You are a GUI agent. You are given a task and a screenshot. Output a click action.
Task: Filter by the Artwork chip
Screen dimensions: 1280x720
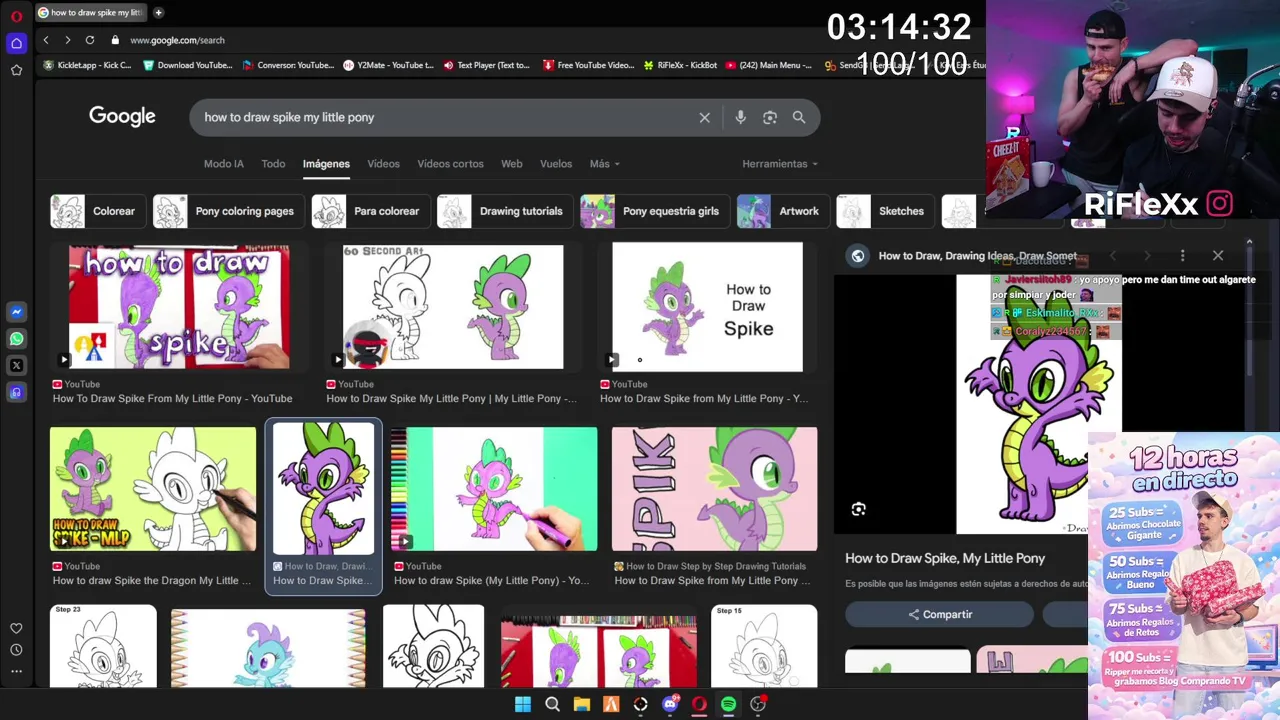(x=781, y=211)
